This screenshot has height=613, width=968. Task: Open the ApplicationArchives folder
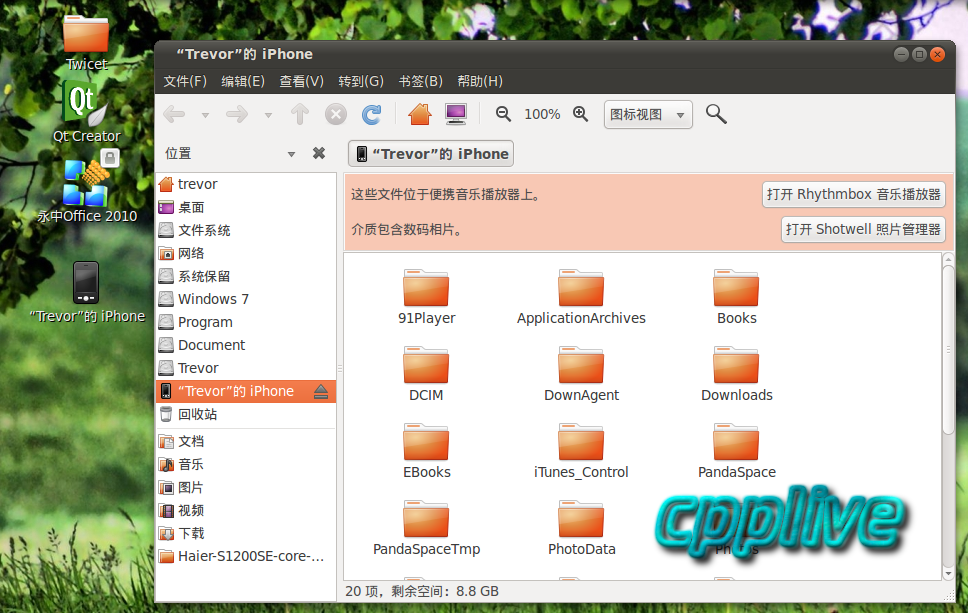pos(581,297)
